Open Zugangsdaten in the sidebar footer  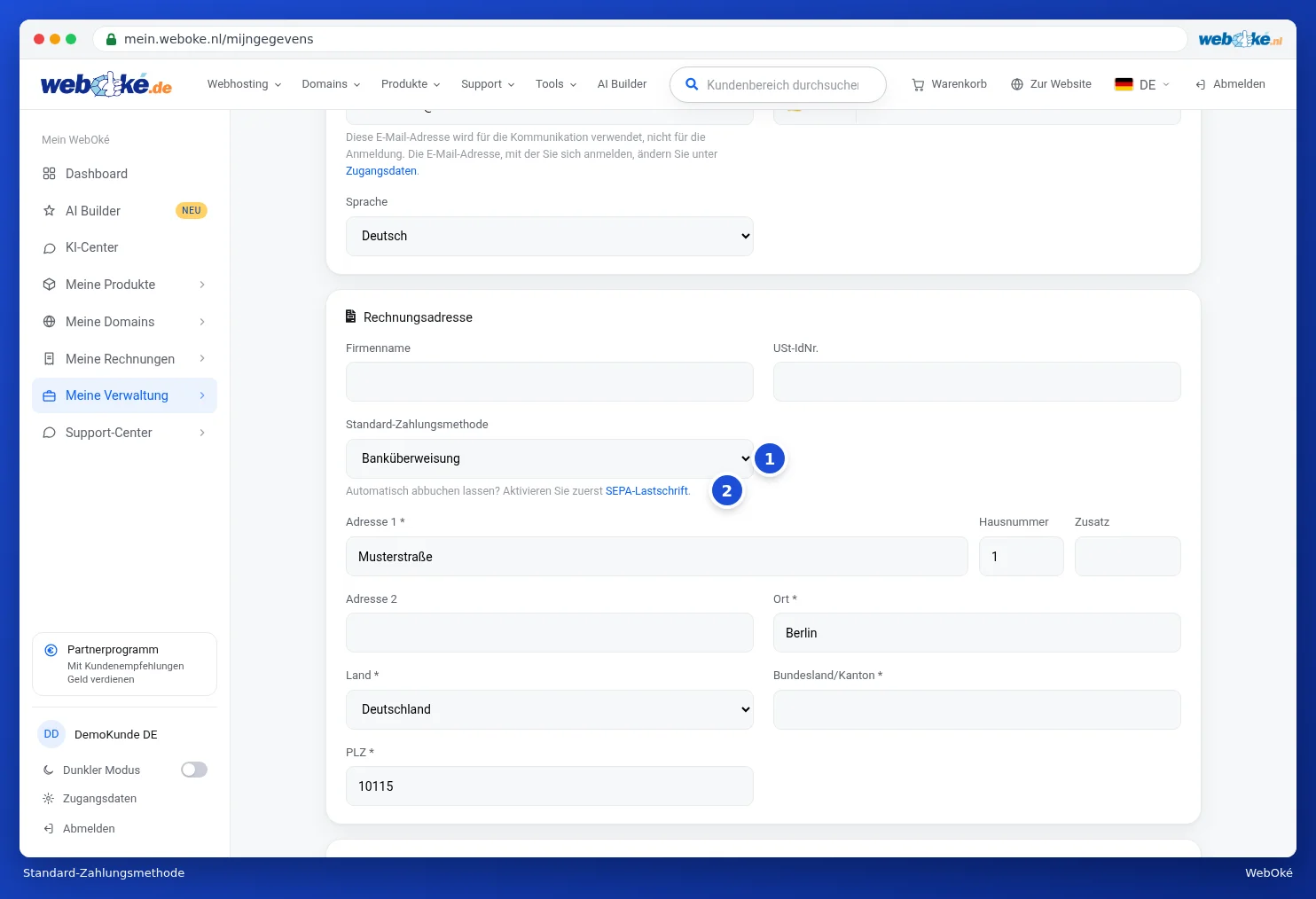tap(90, 799)
